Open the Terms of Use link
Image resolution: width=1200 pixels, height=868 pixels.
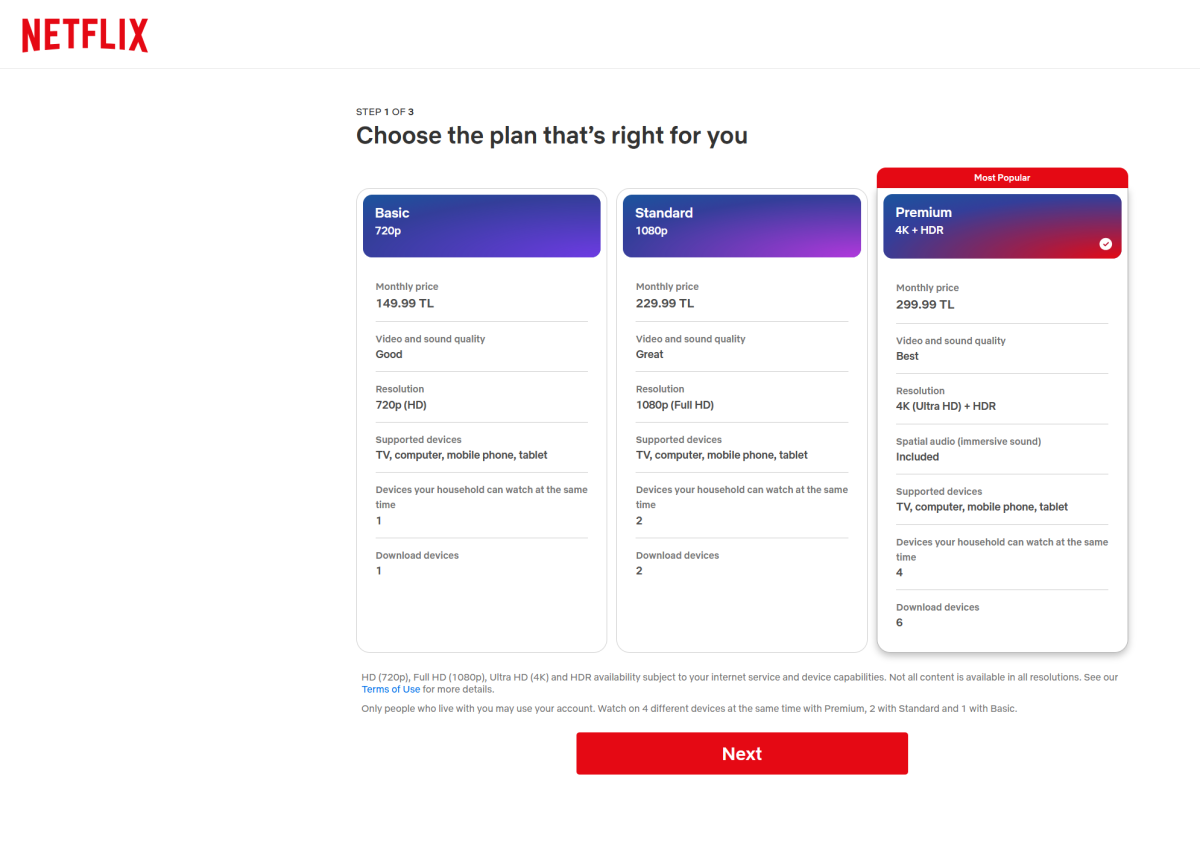(x=390, y=688)
